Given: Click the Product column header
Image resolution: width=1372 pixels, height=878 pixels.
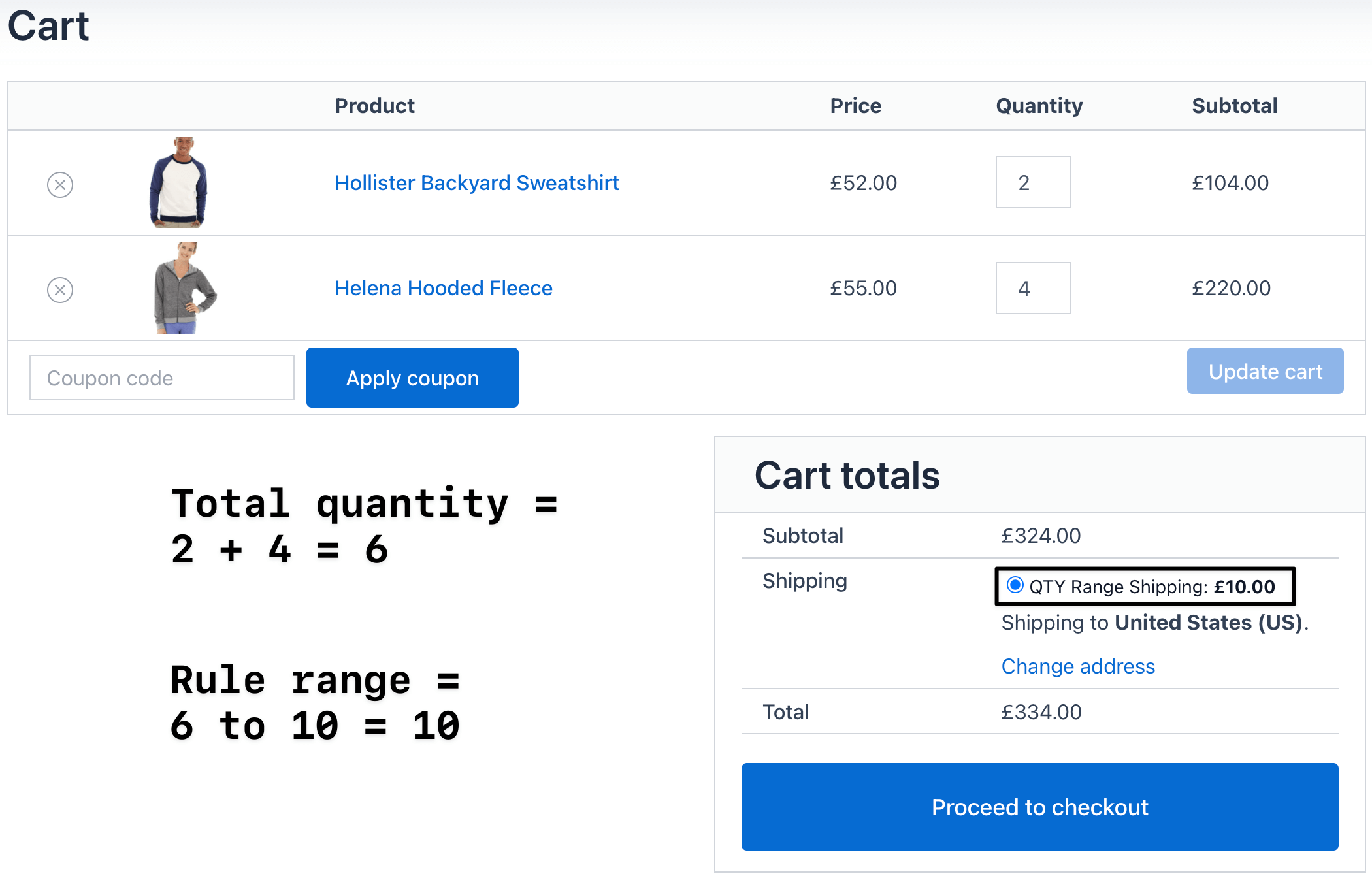Looking at the screenshot, I should [374, 106].
